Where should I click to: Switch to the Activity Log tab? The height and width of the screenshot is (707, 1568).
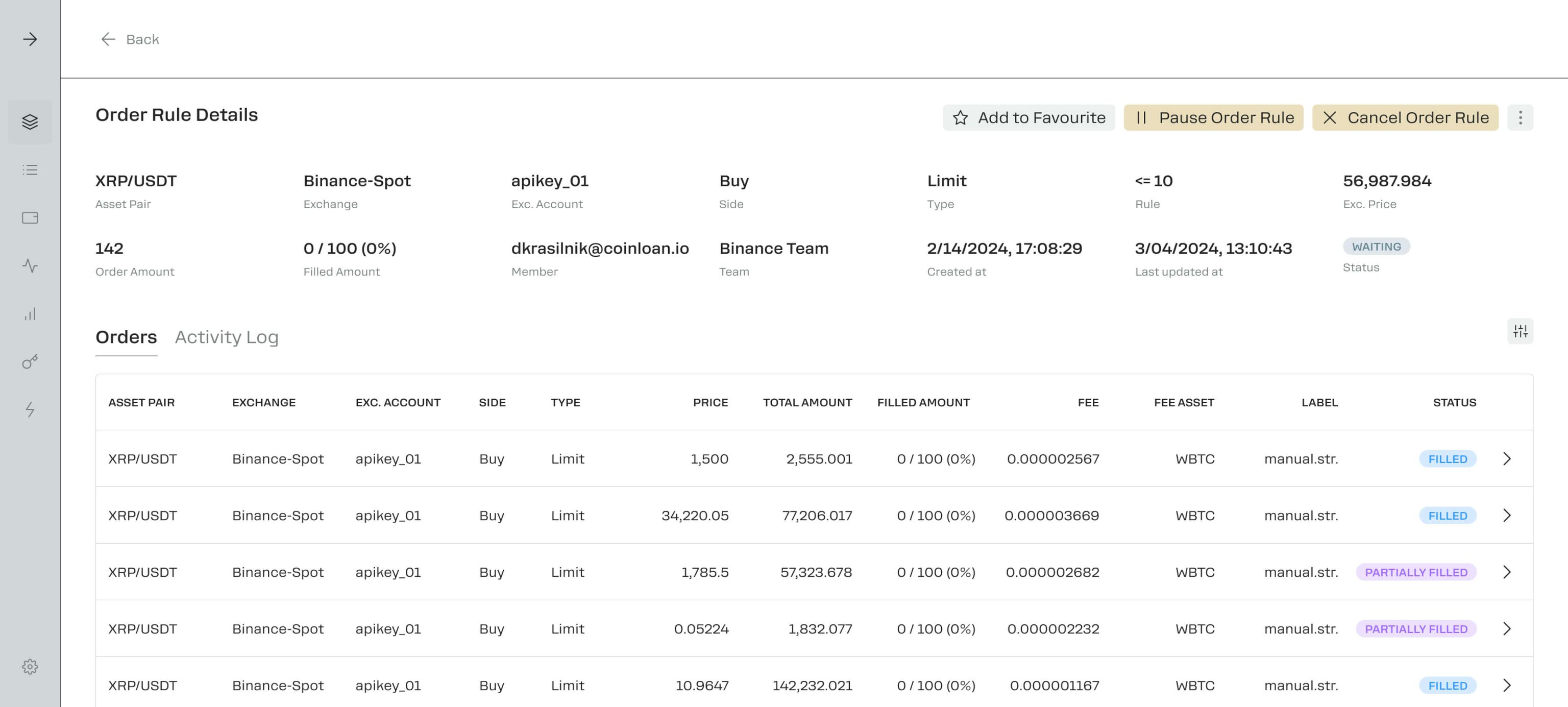pos(227,337)
